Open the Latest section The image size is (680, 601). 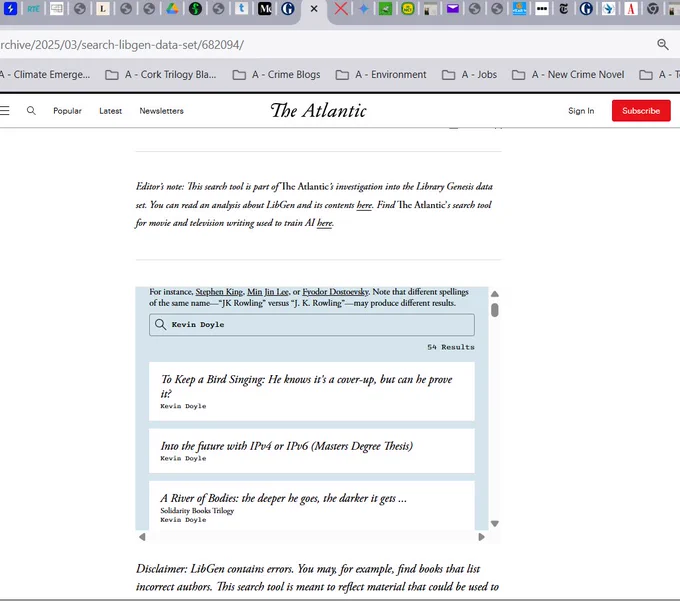[x=110, y=111]
